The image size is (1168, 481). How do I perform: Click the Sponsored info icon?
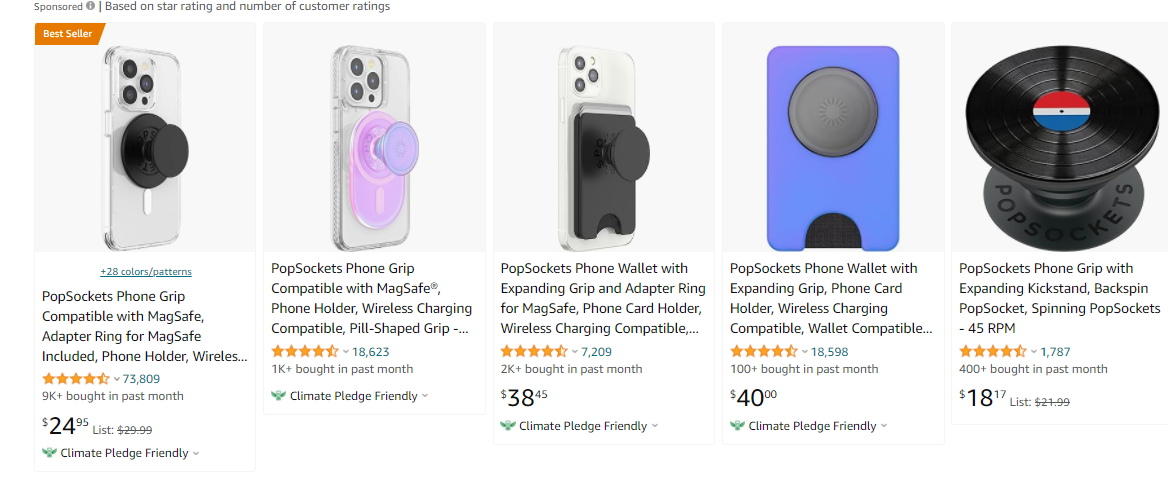[x=91, y=6]
